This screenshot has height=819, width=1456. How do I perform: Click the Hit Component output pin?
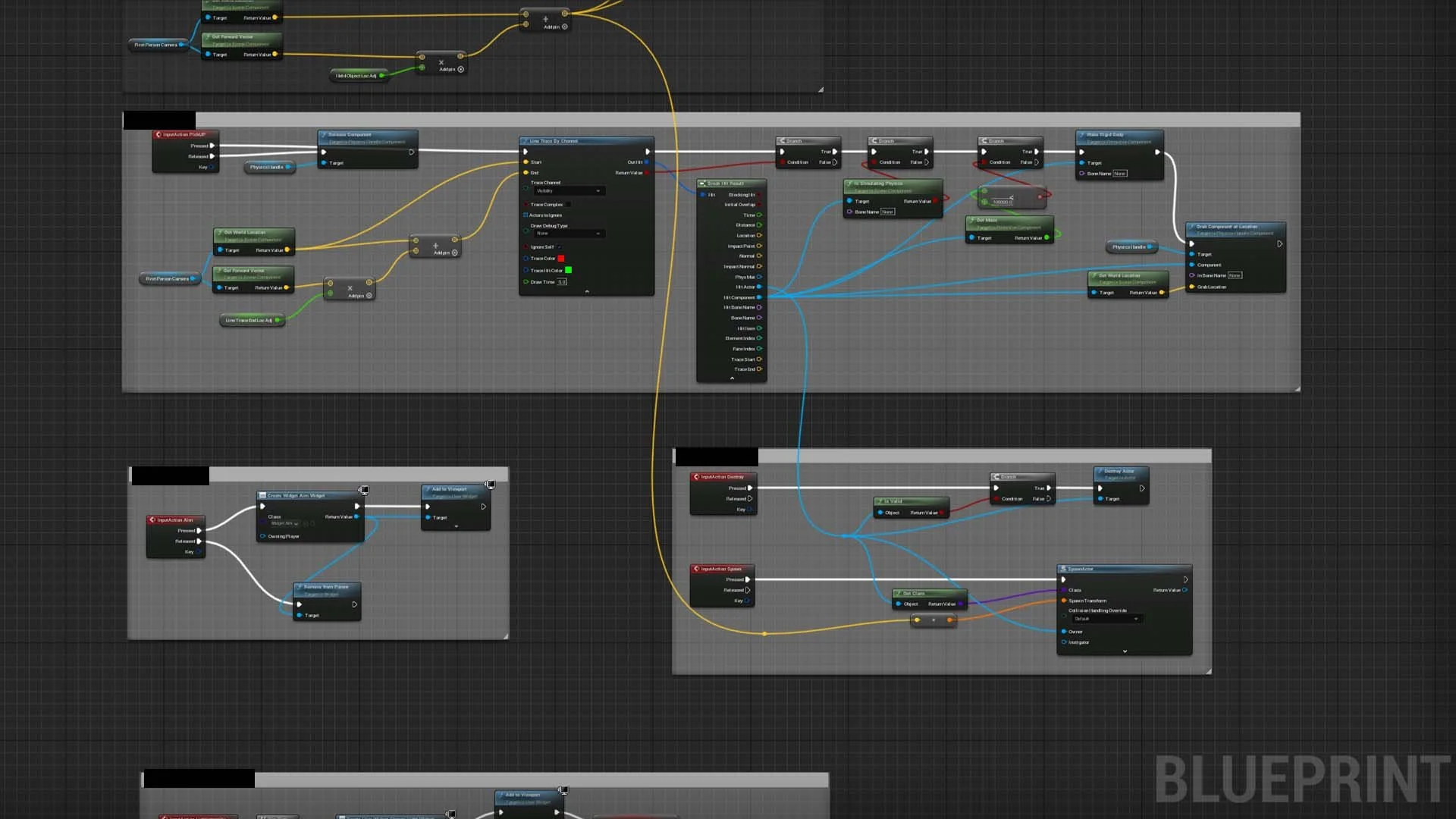coord(759,297)
